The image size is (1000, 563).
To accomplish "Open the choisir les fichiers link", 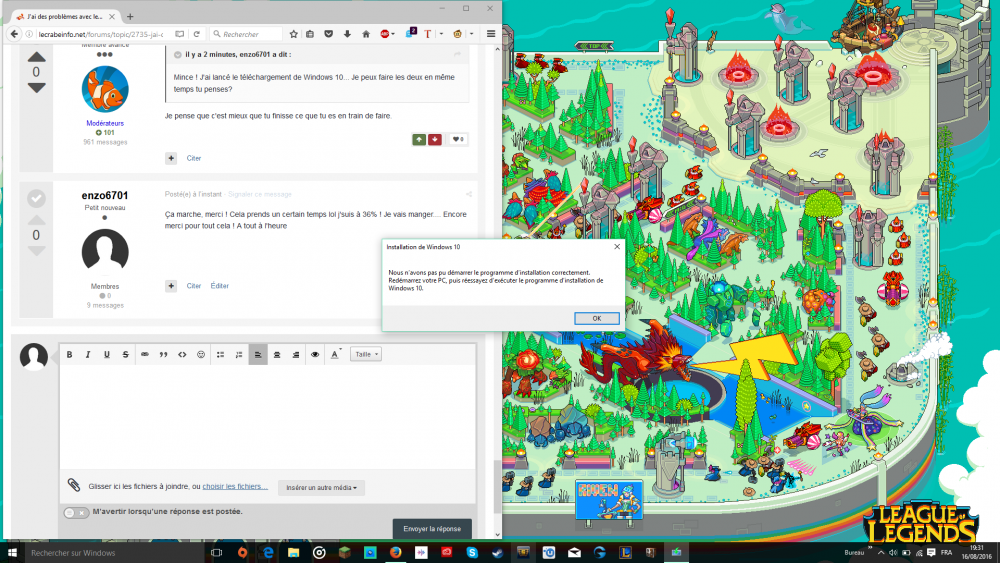I will (235, 486).
